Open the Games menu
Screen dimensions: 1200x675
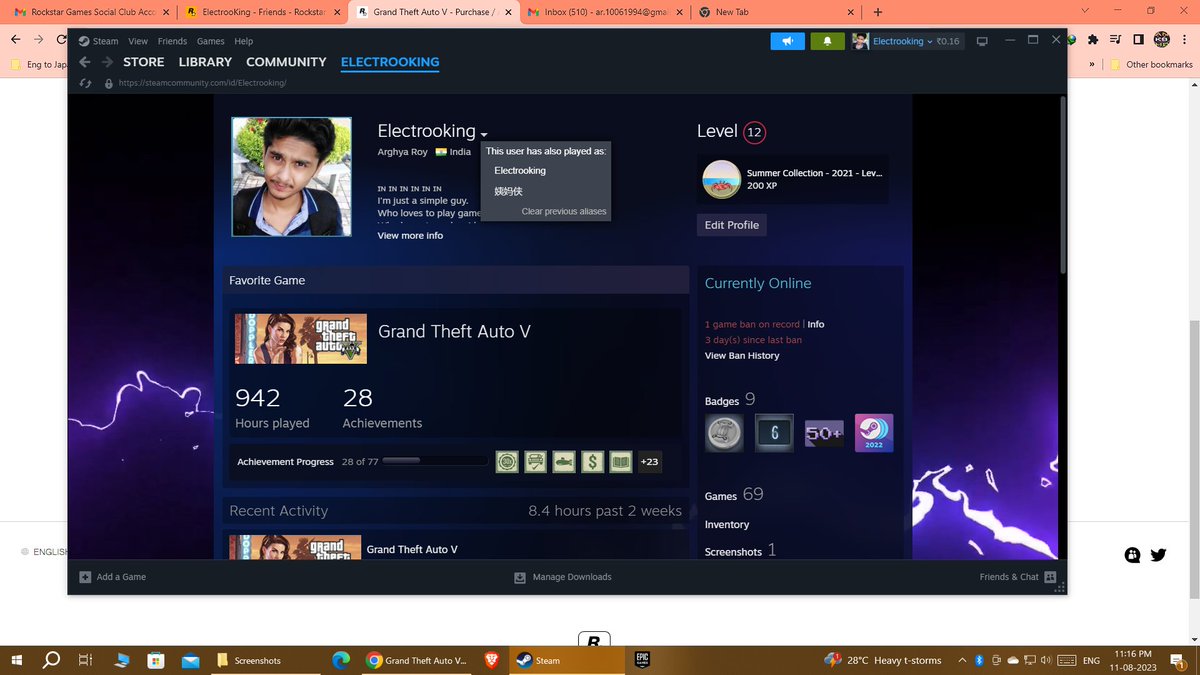210,41
